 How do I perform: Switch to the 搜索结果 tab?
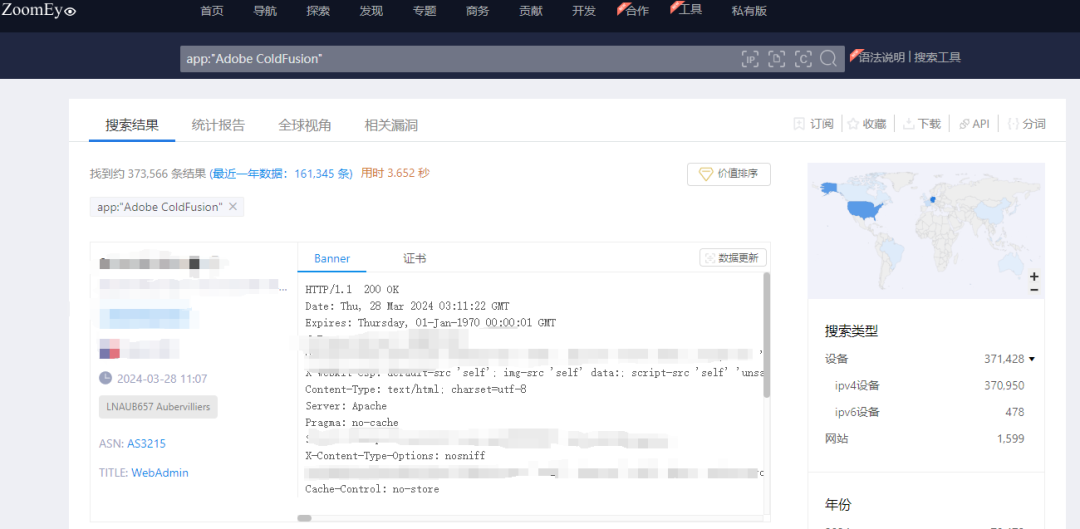(132, 125)
